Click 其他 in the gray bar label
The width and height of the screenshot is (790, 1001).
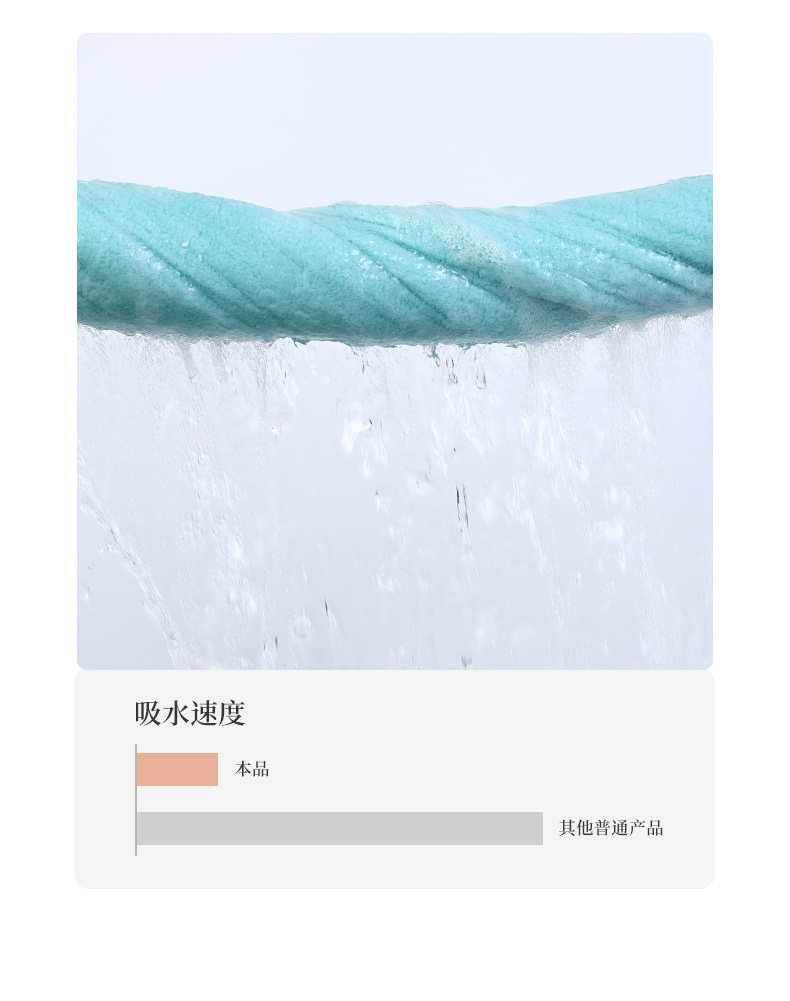pyautogui.click(x=576, y=828)
